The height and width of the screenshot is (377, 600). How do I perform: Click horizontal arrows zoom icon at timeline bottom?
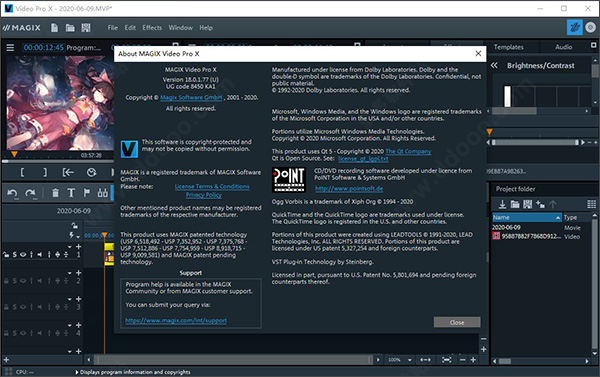(426, 360)
